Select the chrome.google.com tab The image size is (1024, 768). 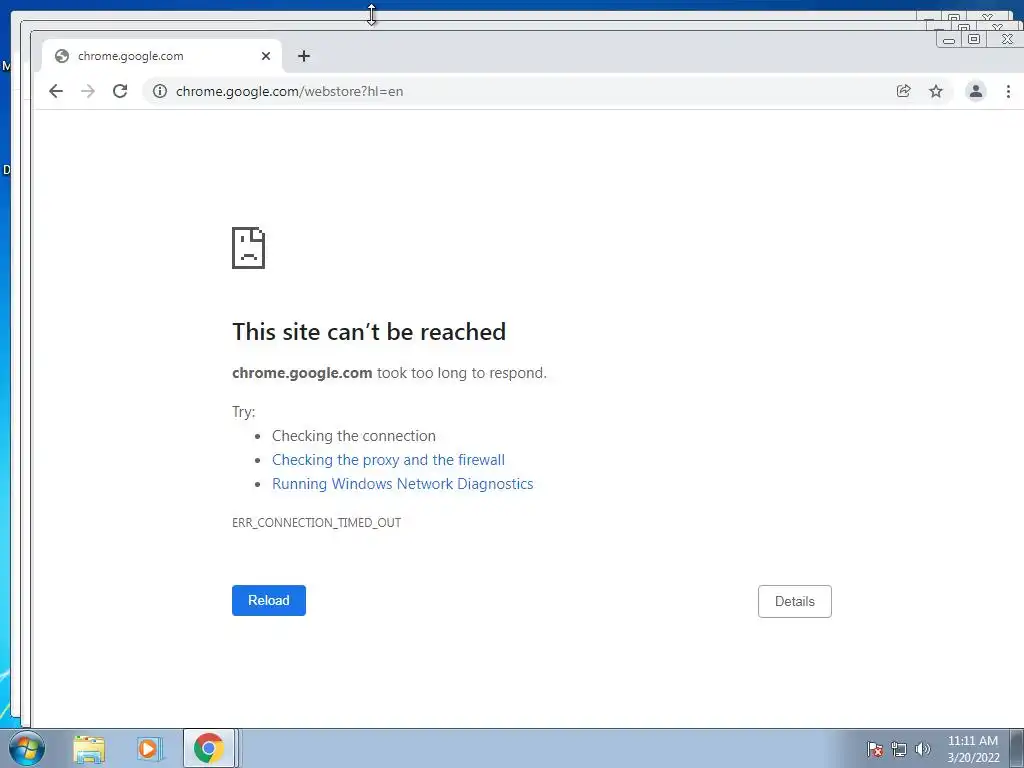[x=162, y=56]
